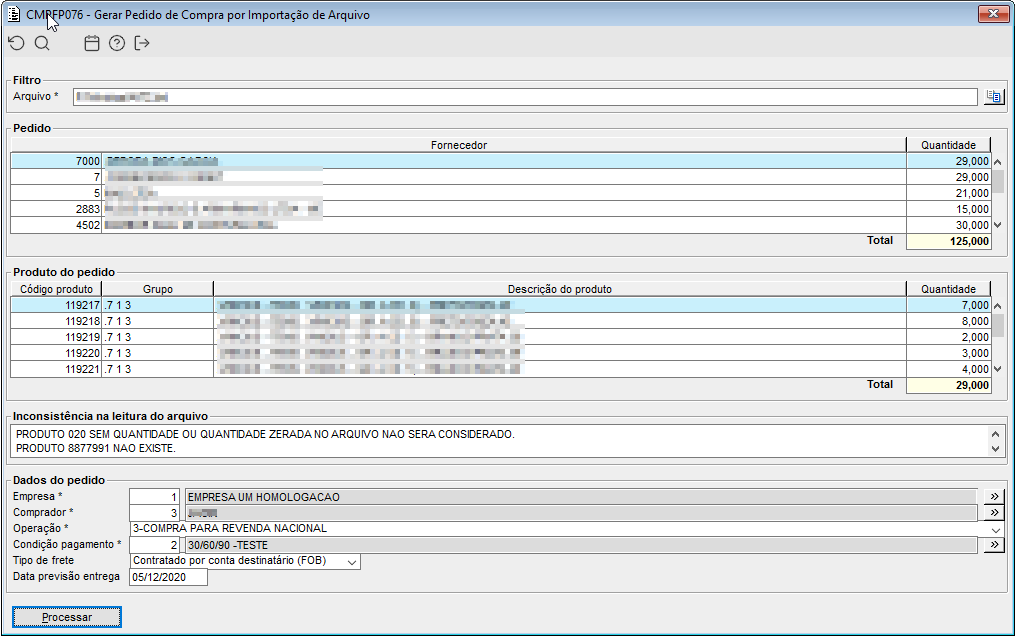Select product row 119218
This screenshot has width=1018, height=638.
(501, 321)
